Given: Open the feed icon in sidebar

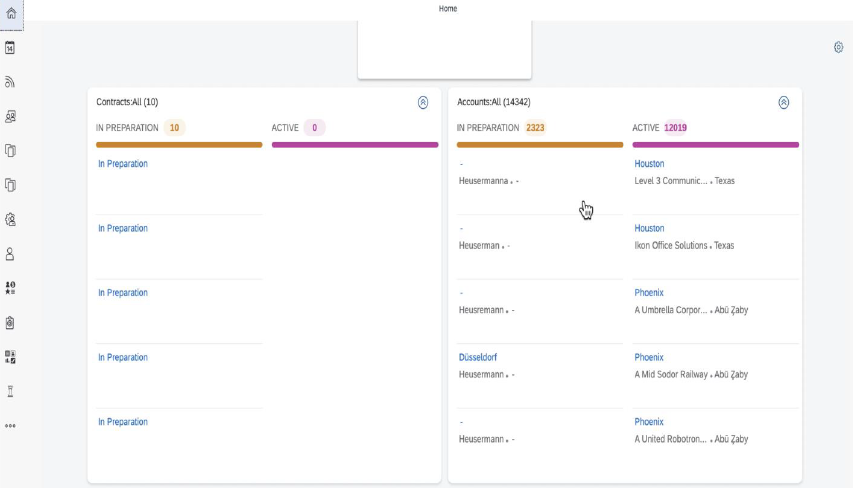Looking at the screenshot, I should pyautogui.click(x=11, y=82).
